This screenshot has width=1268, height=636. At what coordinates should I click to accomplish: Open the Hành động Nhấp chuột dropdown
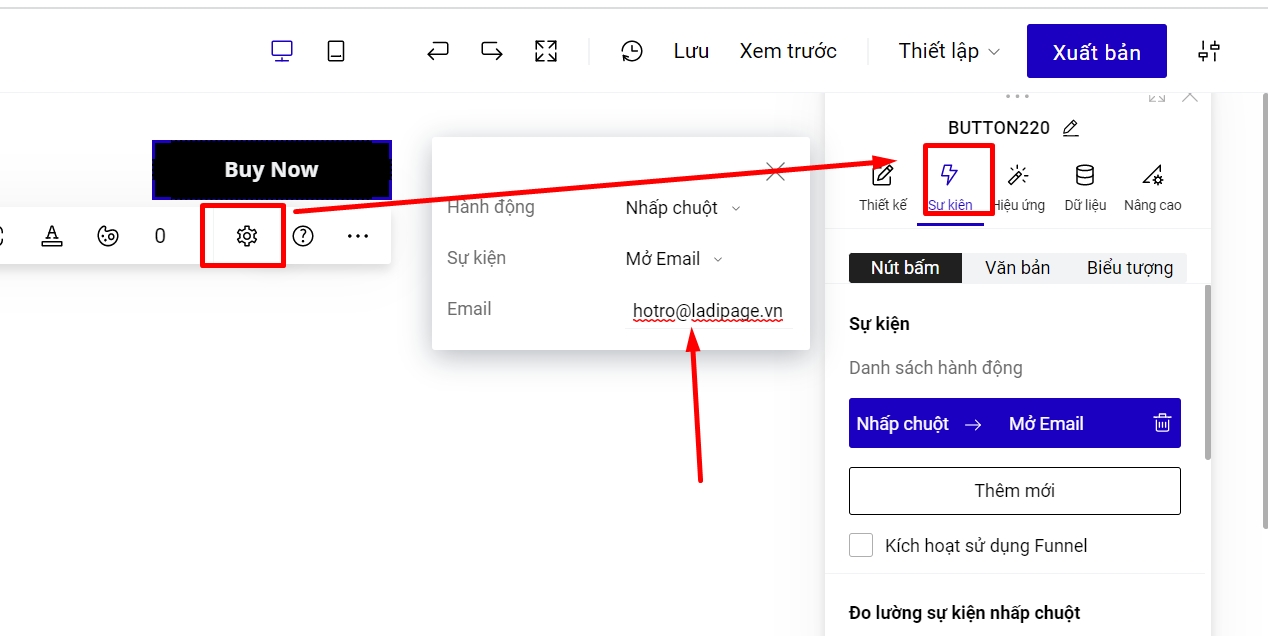683,208
